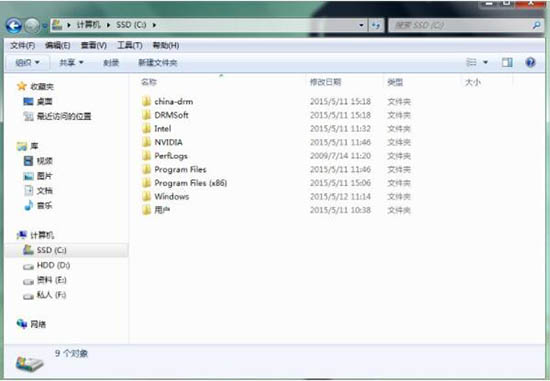Click the greyed Forward arrow button

pyautogui.click(x=32, y=26)
